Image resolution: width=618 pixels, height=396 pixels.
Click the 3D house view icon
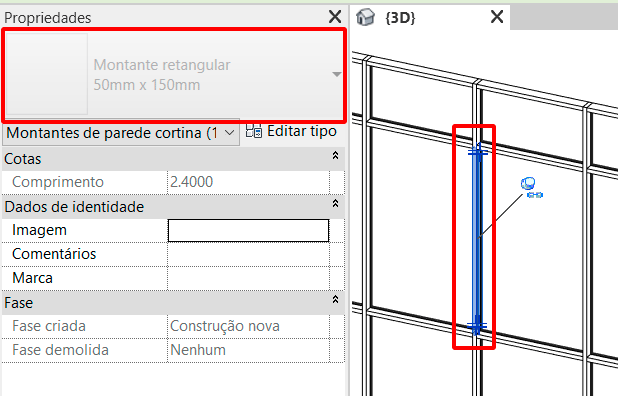(365, 17)
